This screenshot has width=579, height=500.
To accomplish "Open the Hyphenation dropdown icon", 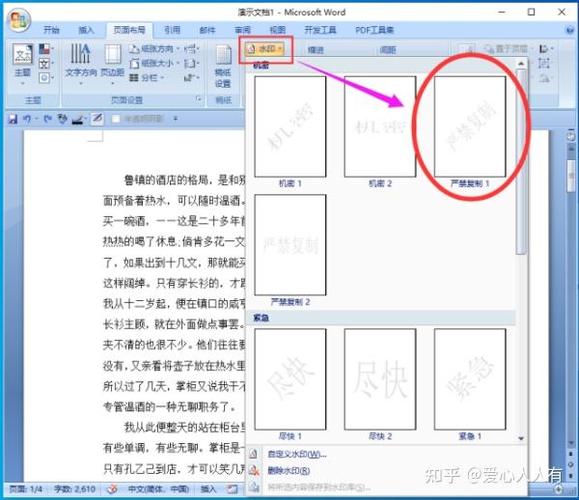I will coord(191,78).
